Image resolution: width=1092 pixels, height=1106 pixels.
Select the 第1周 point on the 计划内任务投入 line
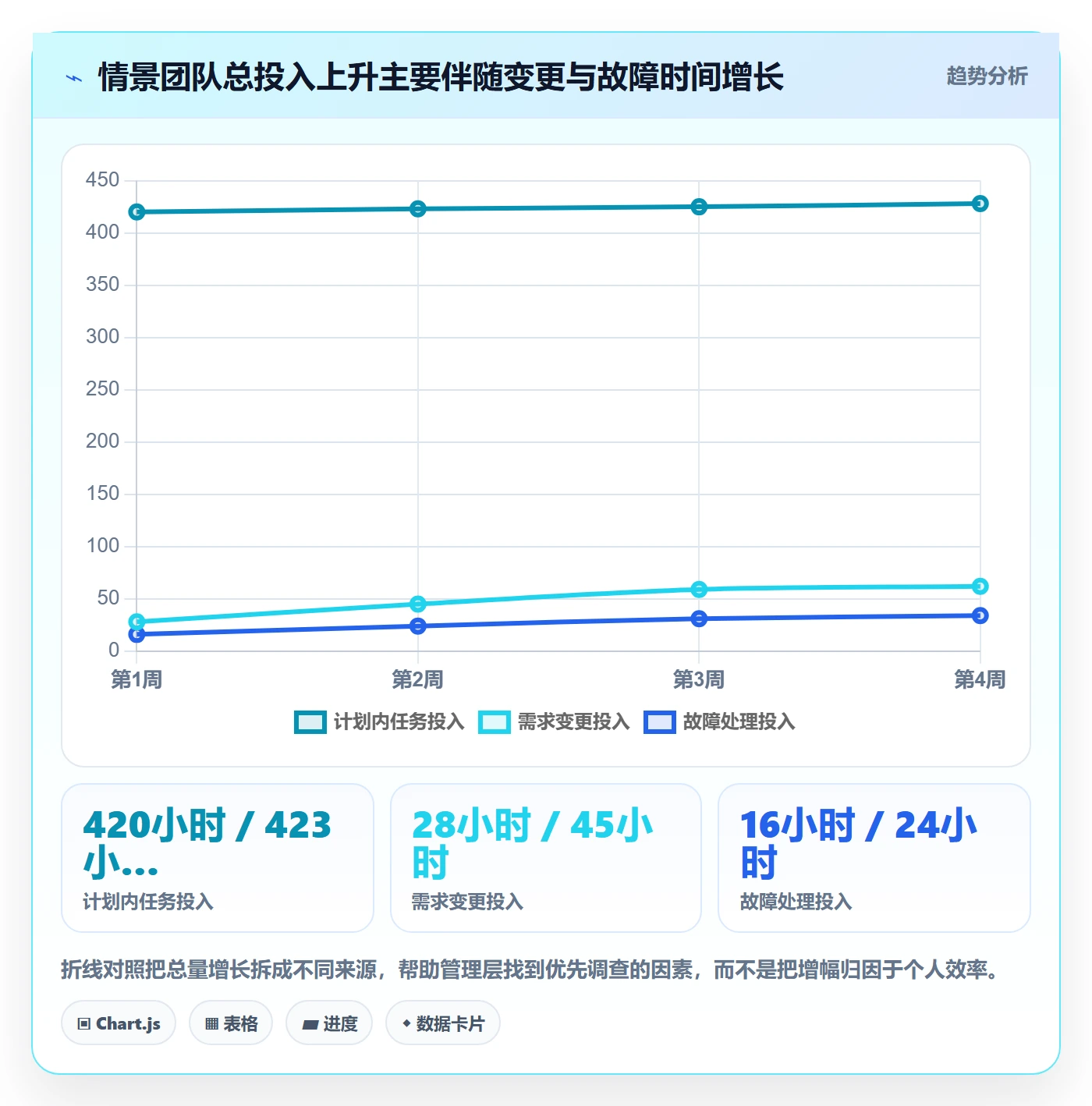coord(136,212)
